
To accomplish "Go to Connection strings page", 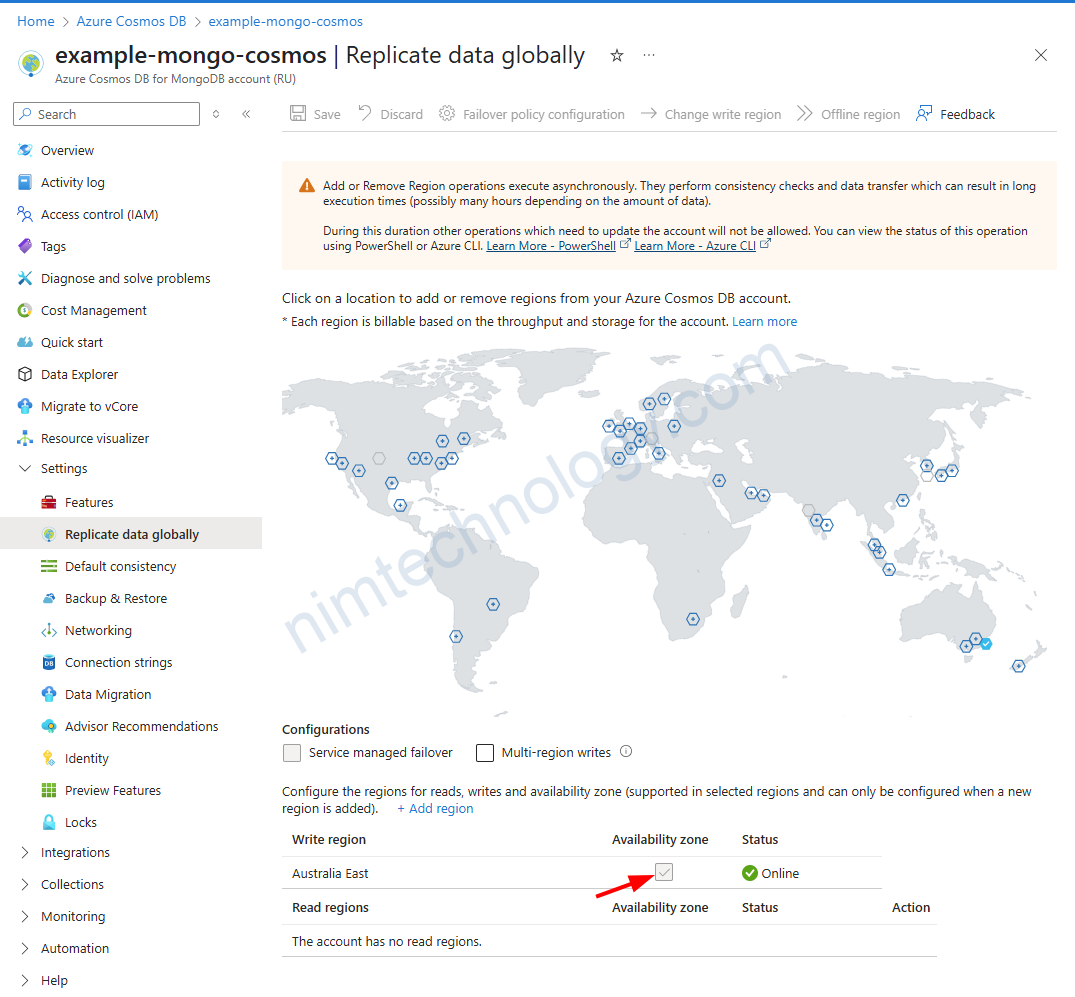I will click(x=118, y=662).
